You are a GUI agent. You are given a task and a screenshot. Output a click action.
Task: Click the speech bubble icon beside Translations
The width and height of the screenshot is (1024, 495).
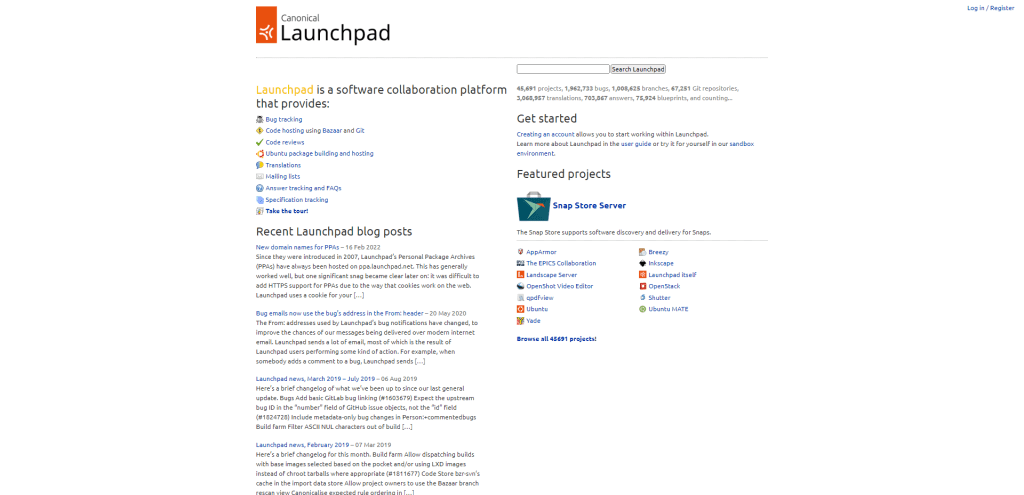click(260, 165)
